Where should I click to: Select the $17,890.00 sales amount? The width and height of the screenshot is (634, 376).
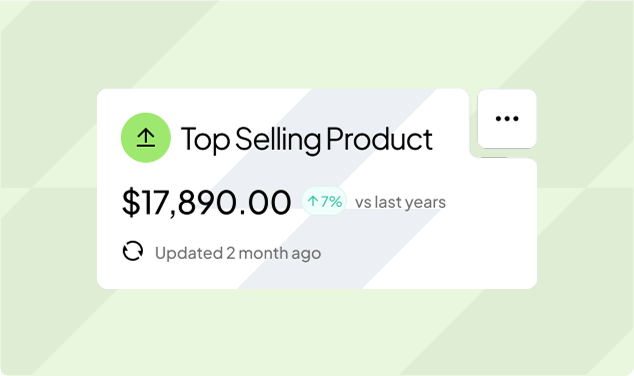pos(207,202)
